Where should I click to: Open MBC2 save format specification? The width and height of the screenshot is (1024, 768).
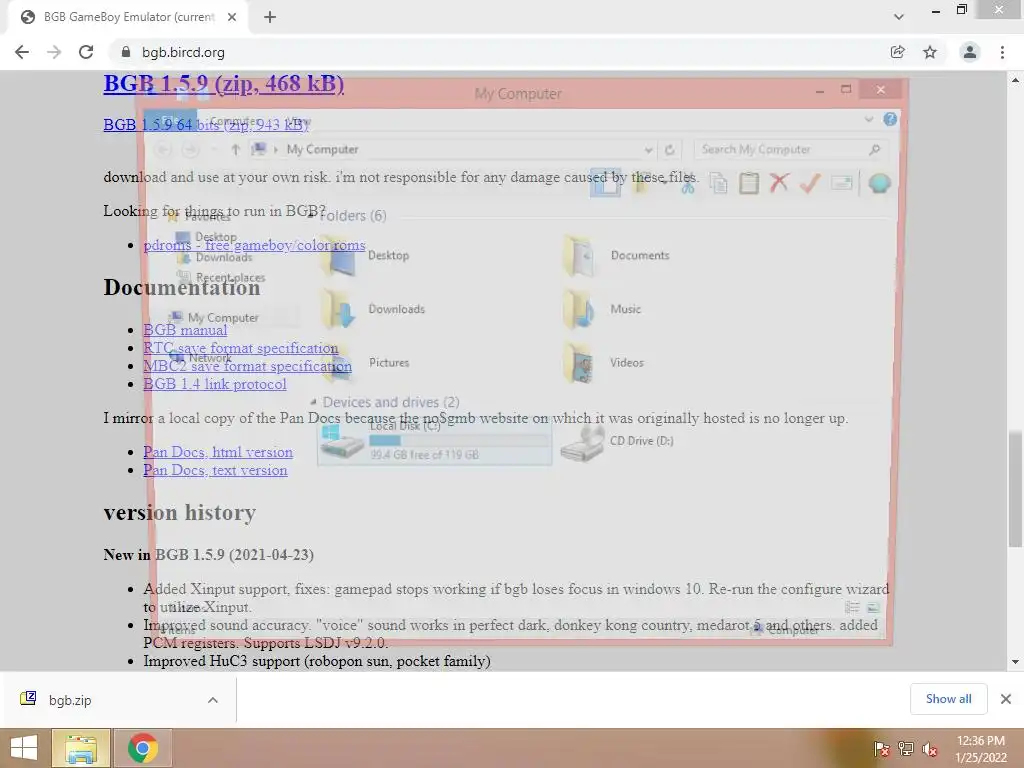click(248, 366)
